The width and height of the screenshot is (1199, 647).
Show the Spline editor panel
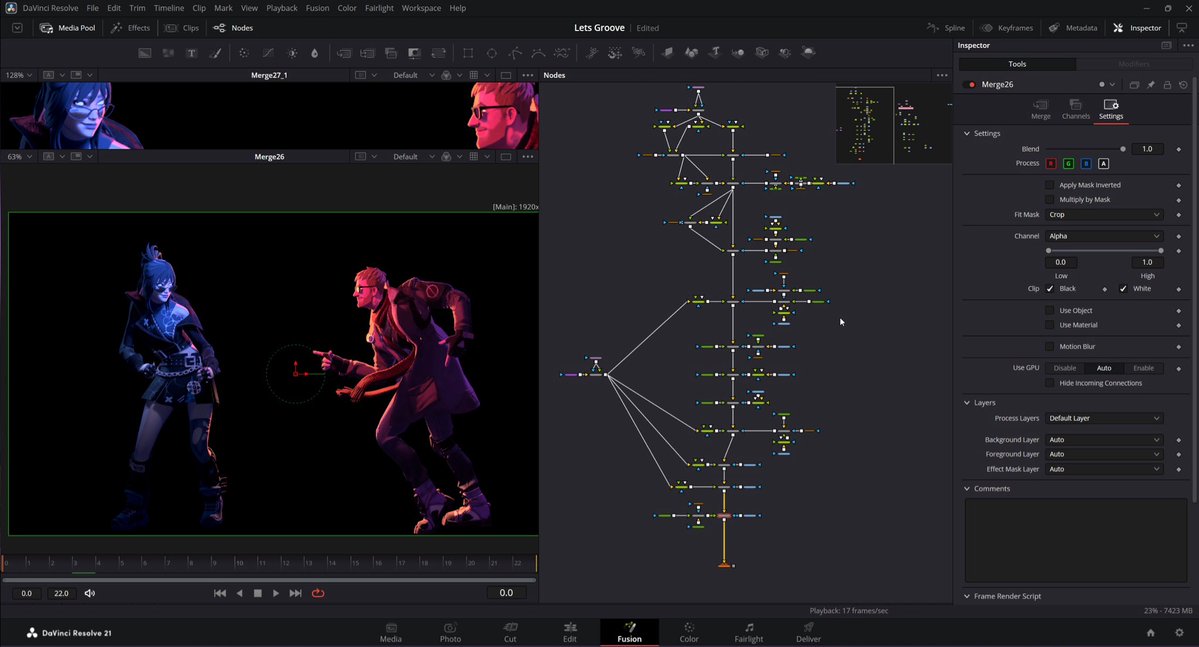(x=946, y=28)
